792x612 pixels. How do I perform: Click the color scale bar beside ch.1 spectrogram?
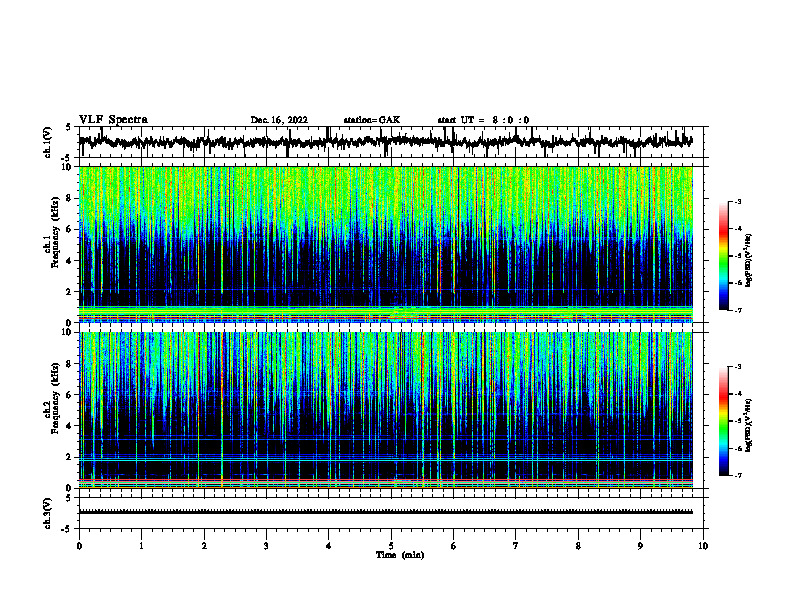tap(724, 256)
